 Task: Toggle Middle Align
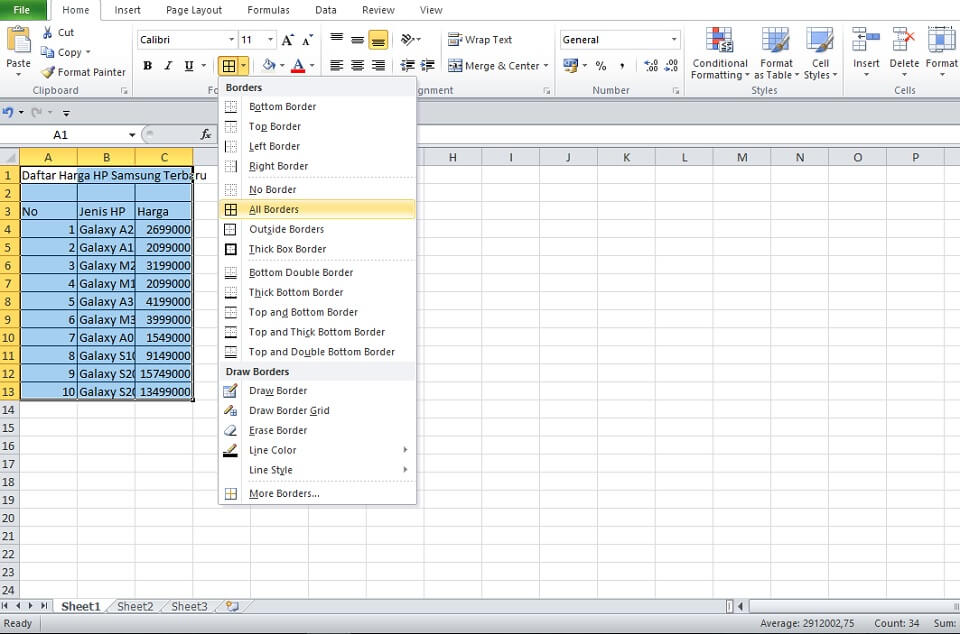(x=358, y=40)
